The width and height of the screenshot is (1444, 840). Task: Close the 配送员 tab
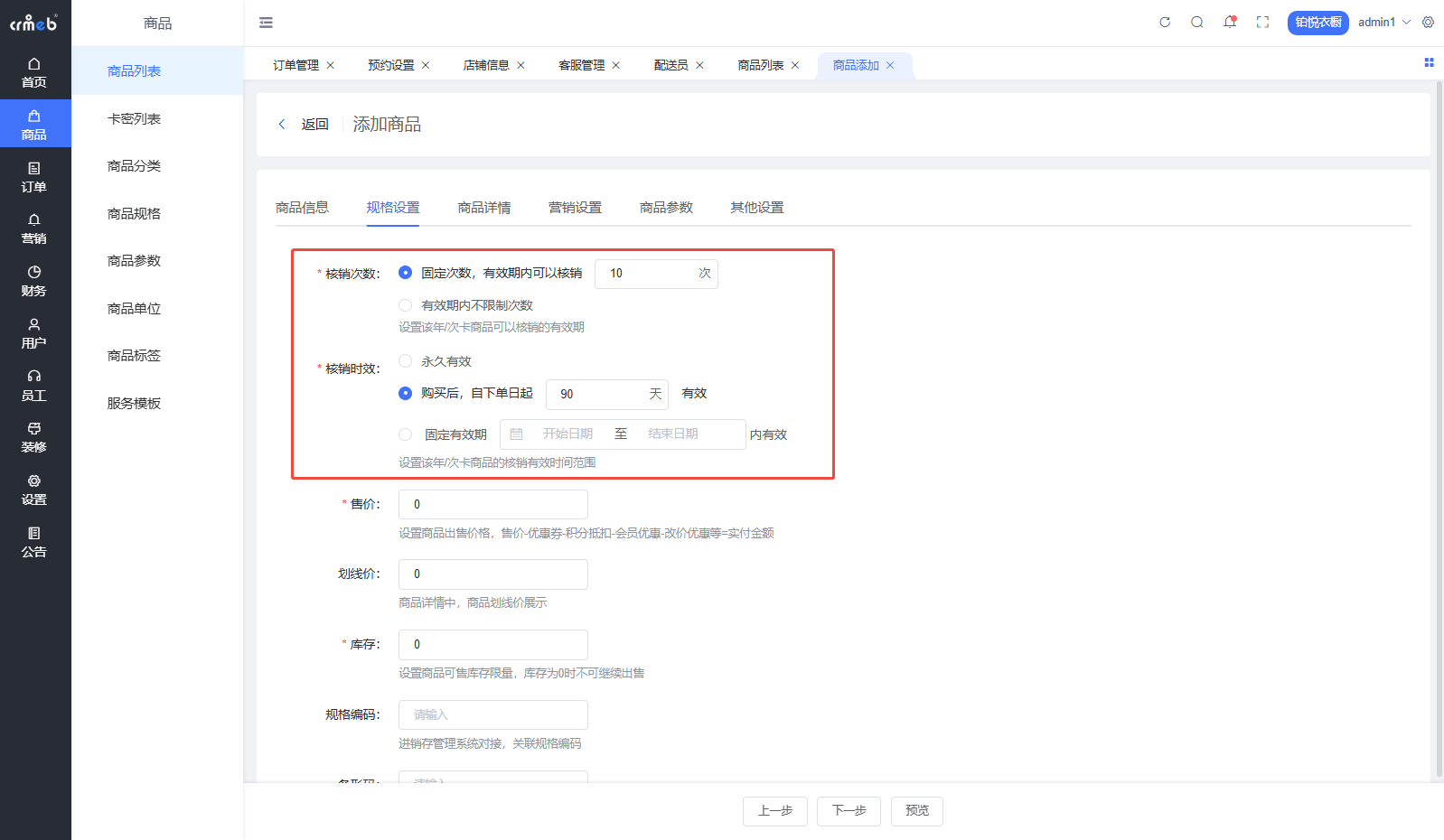(699, 65)
